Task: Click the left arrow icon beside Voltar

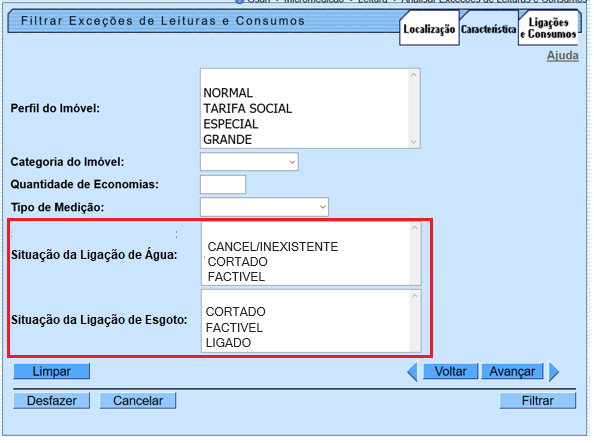Action: tap(412, 371)
